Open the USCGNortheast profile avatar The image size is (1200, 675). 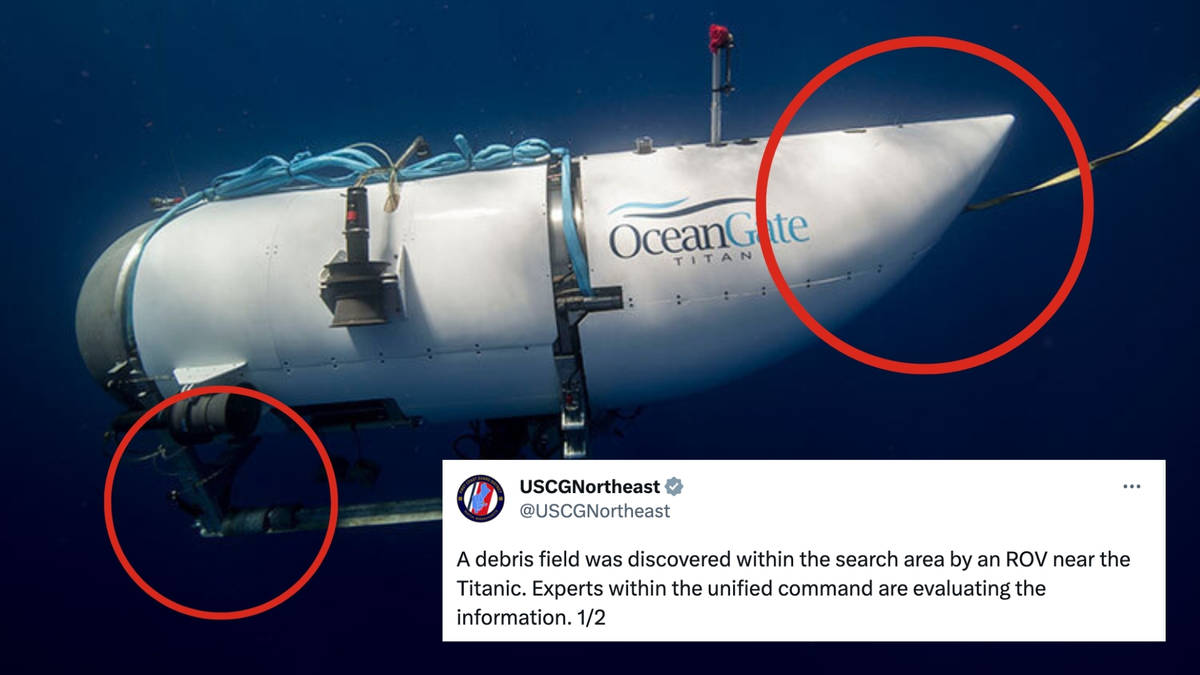coord(481,498)
